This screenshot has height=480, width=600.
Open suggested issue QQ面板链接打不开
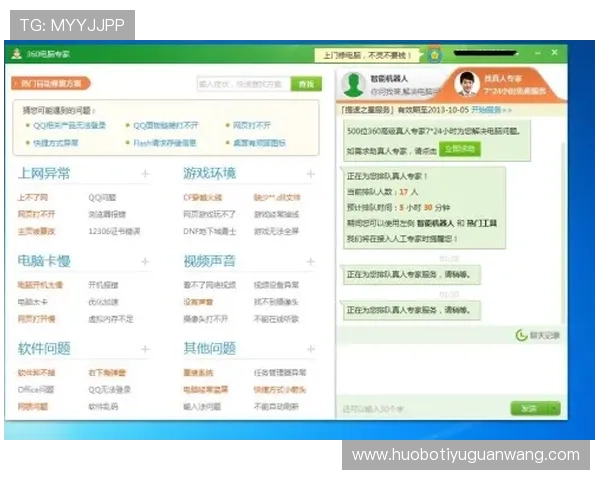(x=166, y=126)
